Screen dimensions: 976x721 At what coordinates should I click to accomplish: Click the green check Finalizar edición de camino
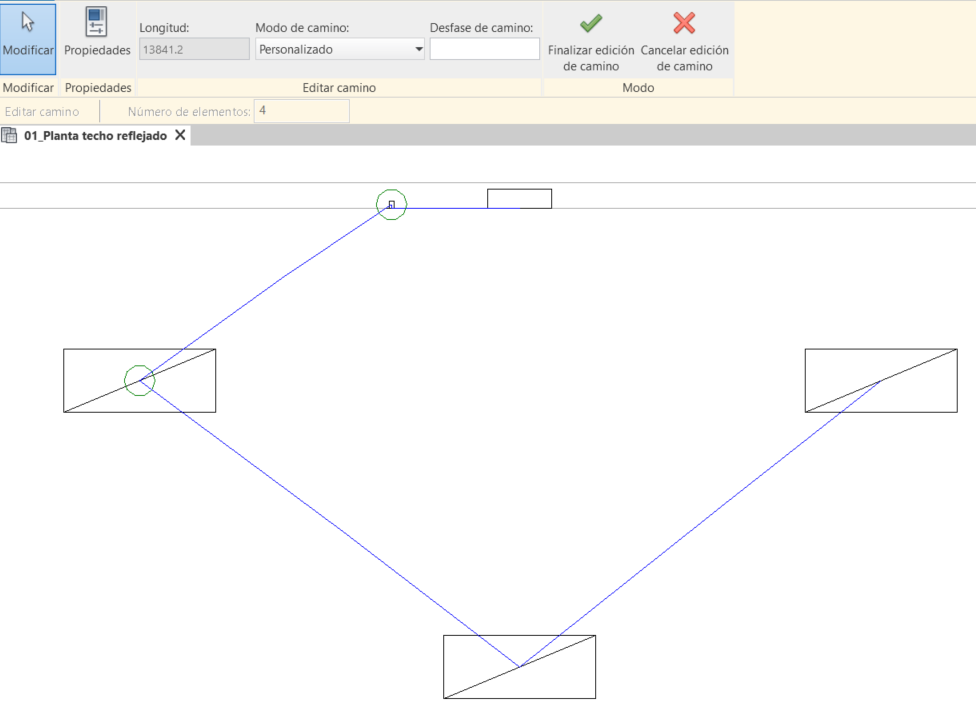[x=591, y=41]
